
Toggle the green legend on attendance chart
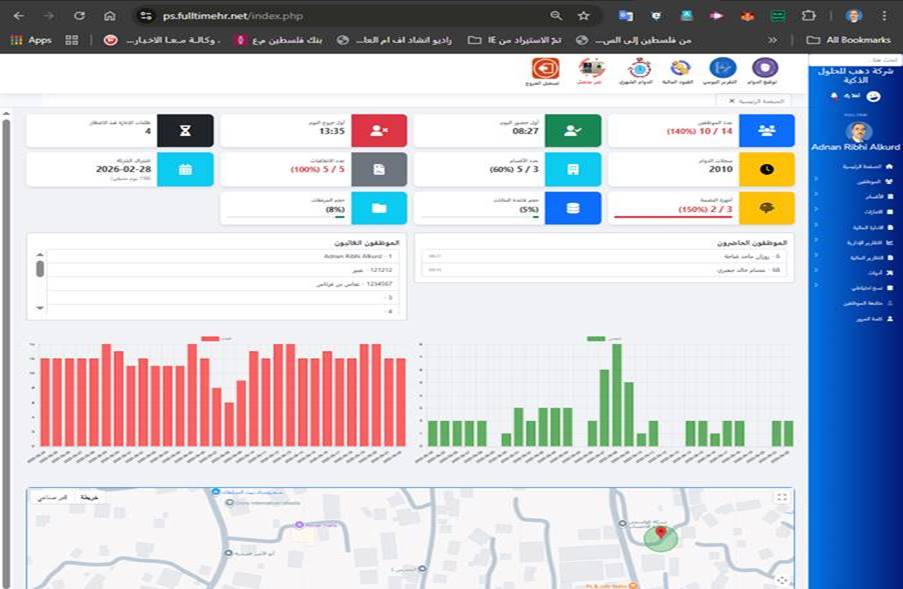click(596, 339)
